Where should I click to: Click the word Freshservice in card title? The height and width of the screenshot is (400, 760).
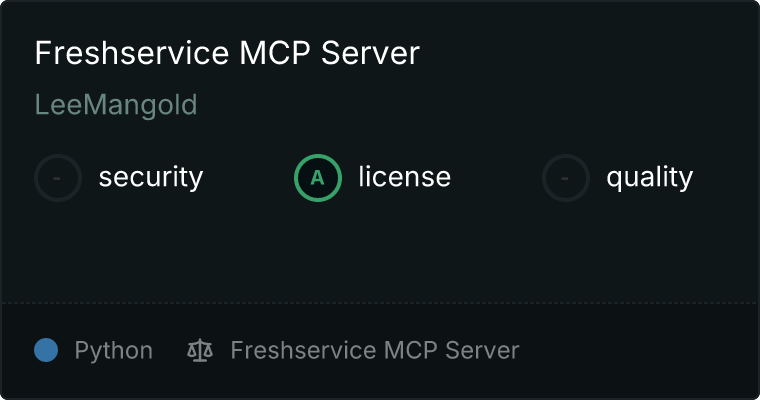(x=131, y=53)
